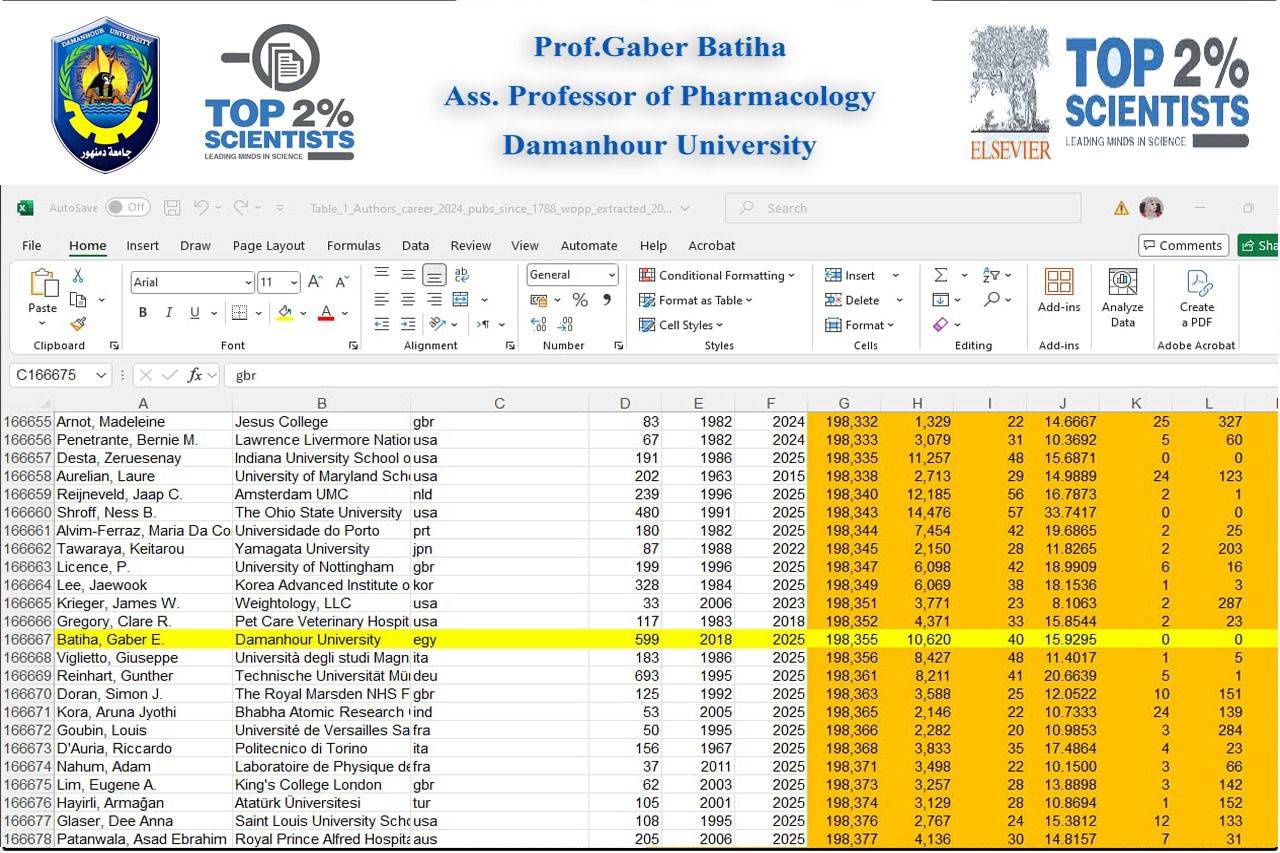Click the Increase Font Size icon
The image size is (1280, 853).
(x=315, y=282)
